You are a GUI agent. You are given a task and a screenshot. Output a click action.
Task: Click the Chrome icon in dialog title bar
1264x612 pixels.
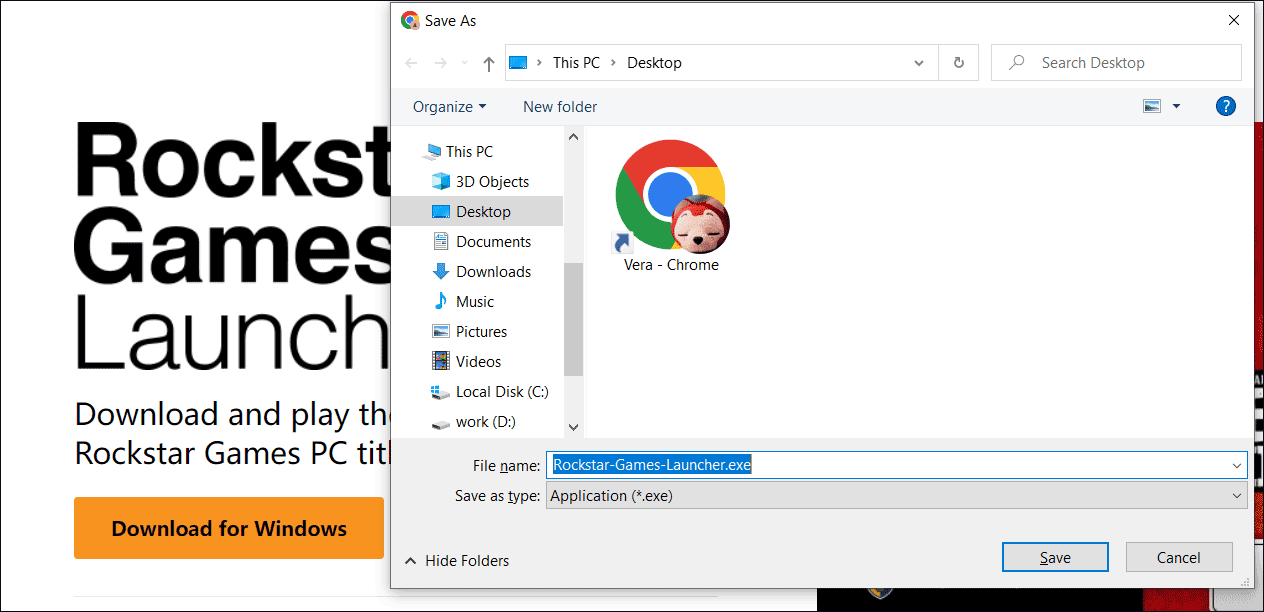click(x=410, y=20)
